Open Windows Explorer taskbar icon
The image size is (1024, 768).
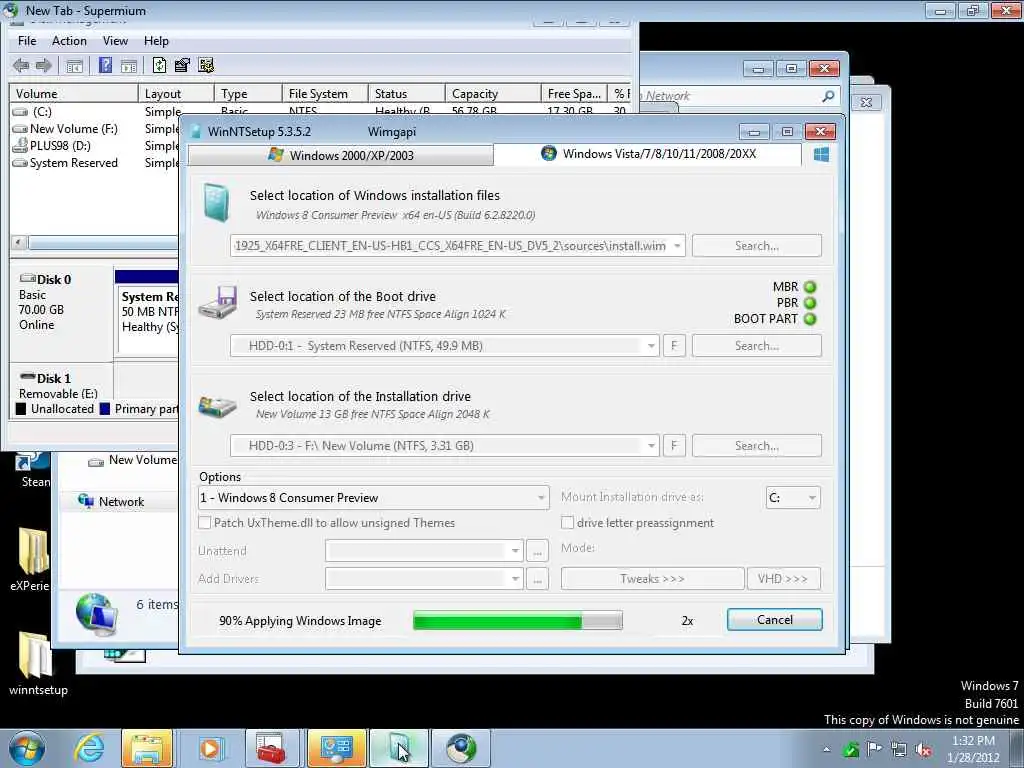[147, 748]
